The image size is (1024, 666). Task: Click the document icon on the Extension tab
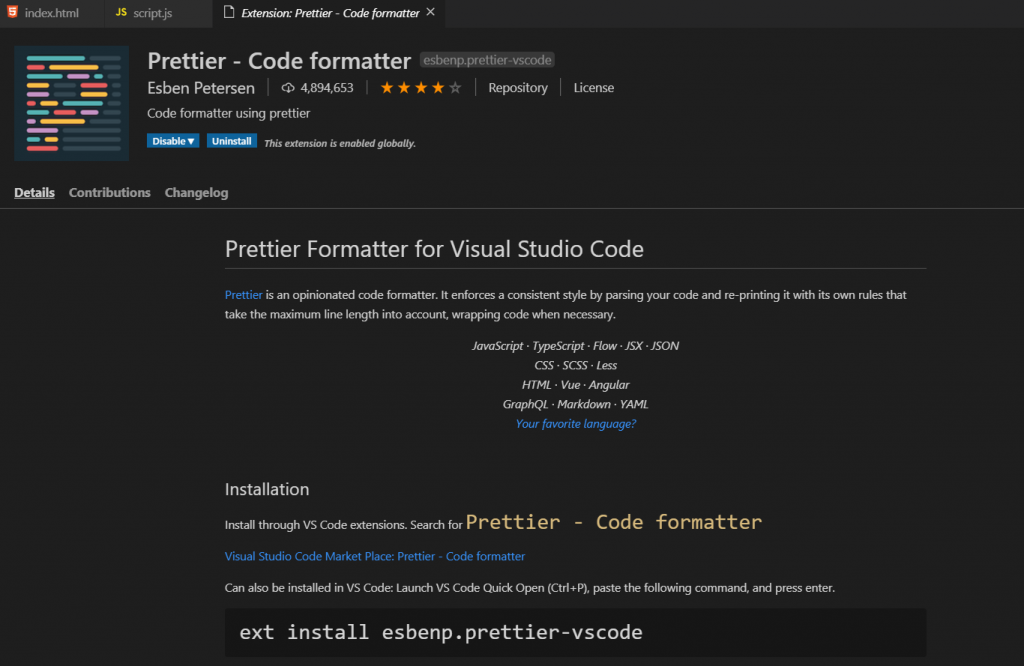click(x=229, y=12)
